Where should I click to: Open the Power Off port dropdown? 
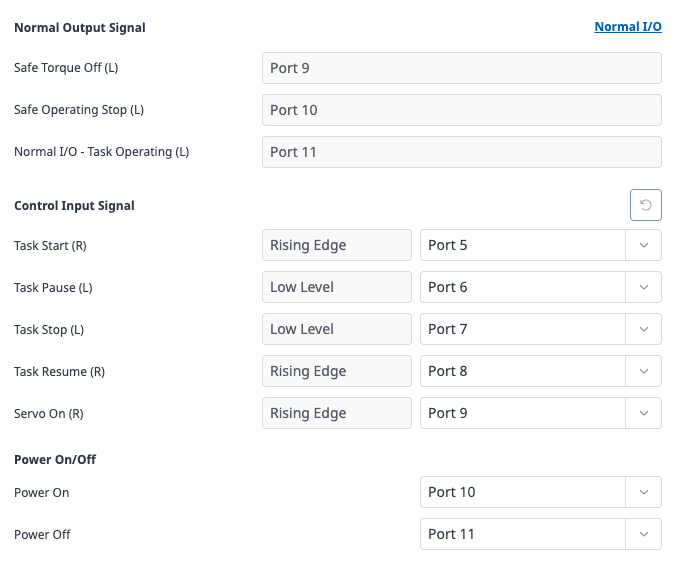click(x=643, y=534)
